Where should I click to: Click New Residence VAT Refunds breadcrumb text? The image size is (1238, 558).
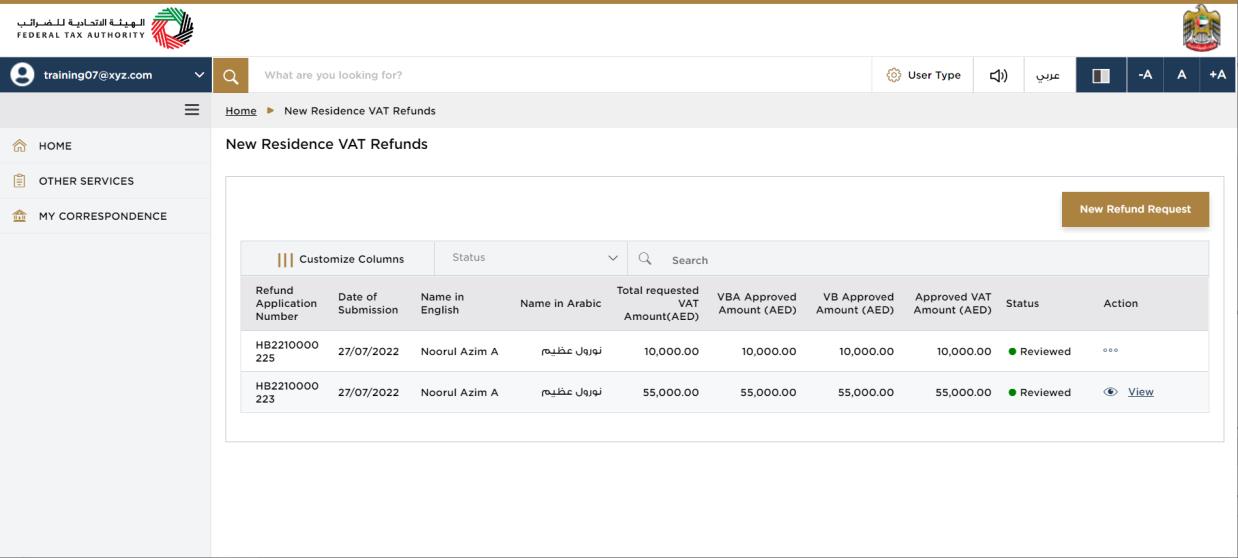360,111
